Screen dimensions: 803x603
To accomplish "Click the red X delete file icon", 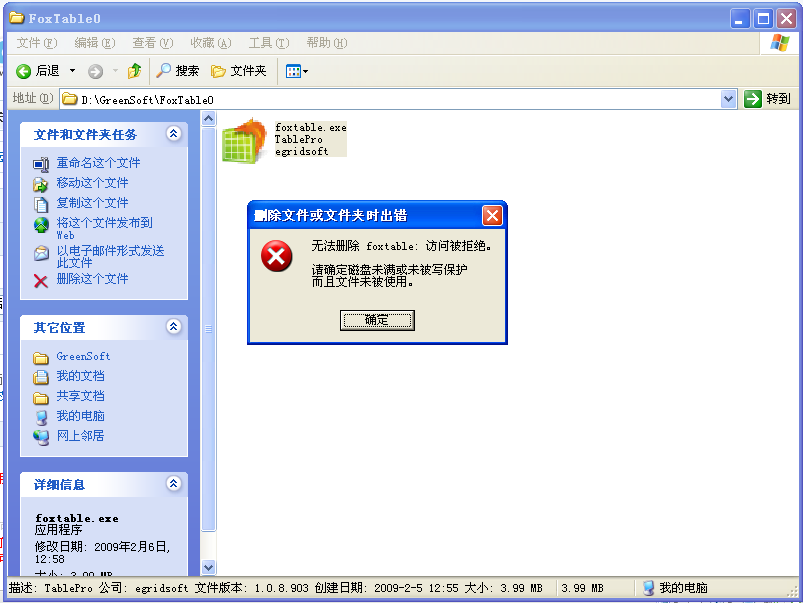I will click(41, 280).
